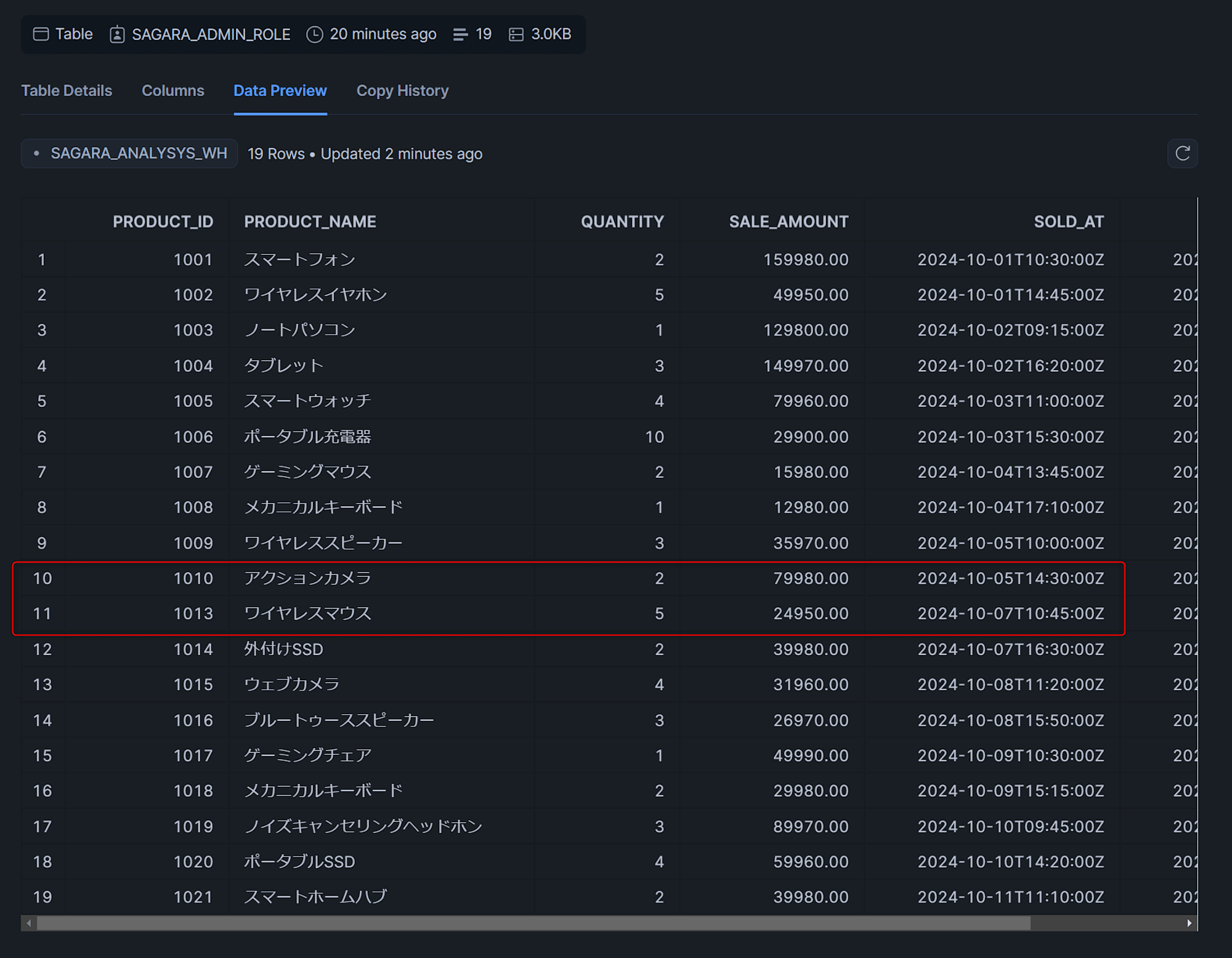The width and height of the screenshot is (1232, 958).
Task: Click sale amount 89970.00
Action: tap(811, 826)
